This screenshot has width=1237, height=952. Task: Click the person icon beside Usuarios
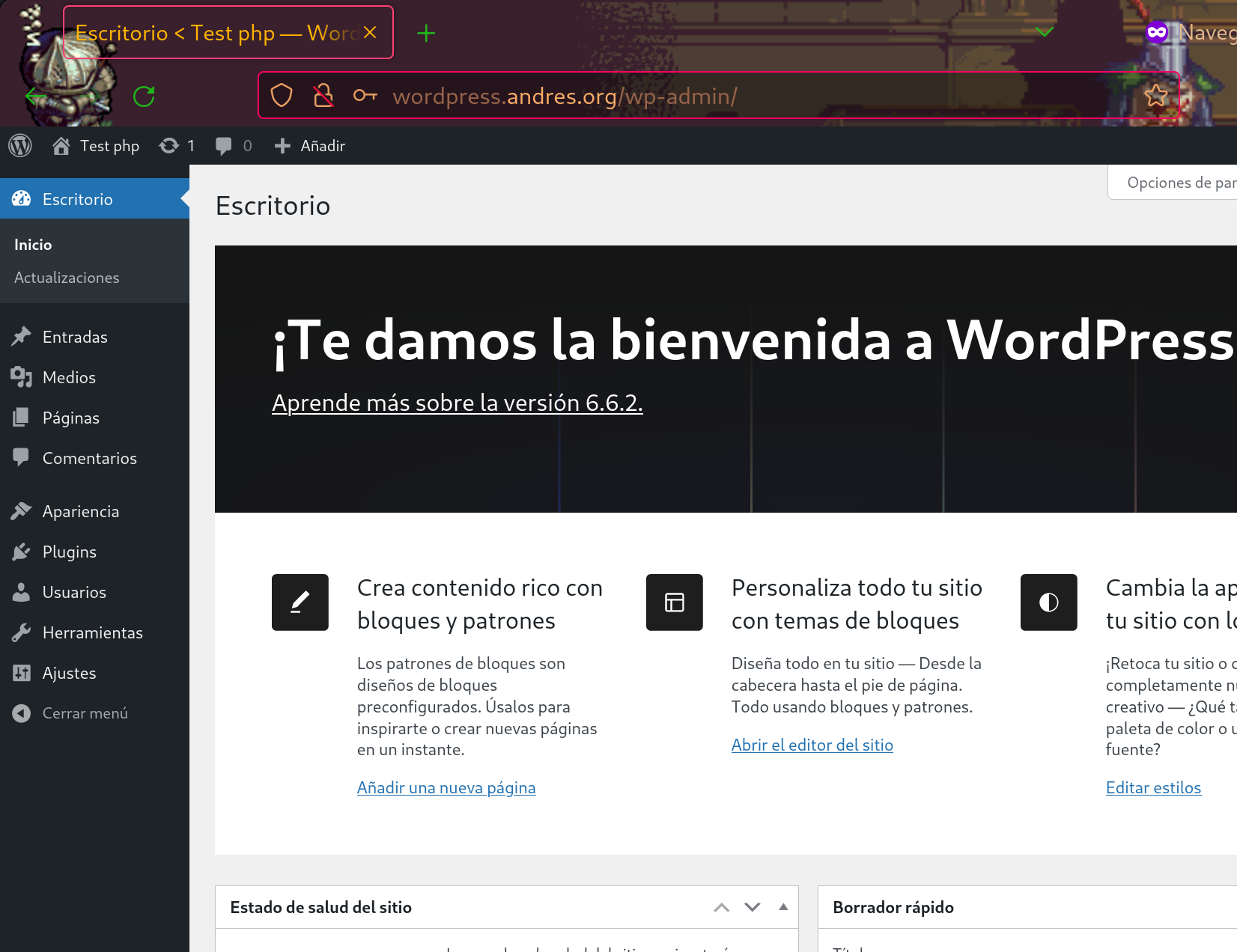(21, 592)
